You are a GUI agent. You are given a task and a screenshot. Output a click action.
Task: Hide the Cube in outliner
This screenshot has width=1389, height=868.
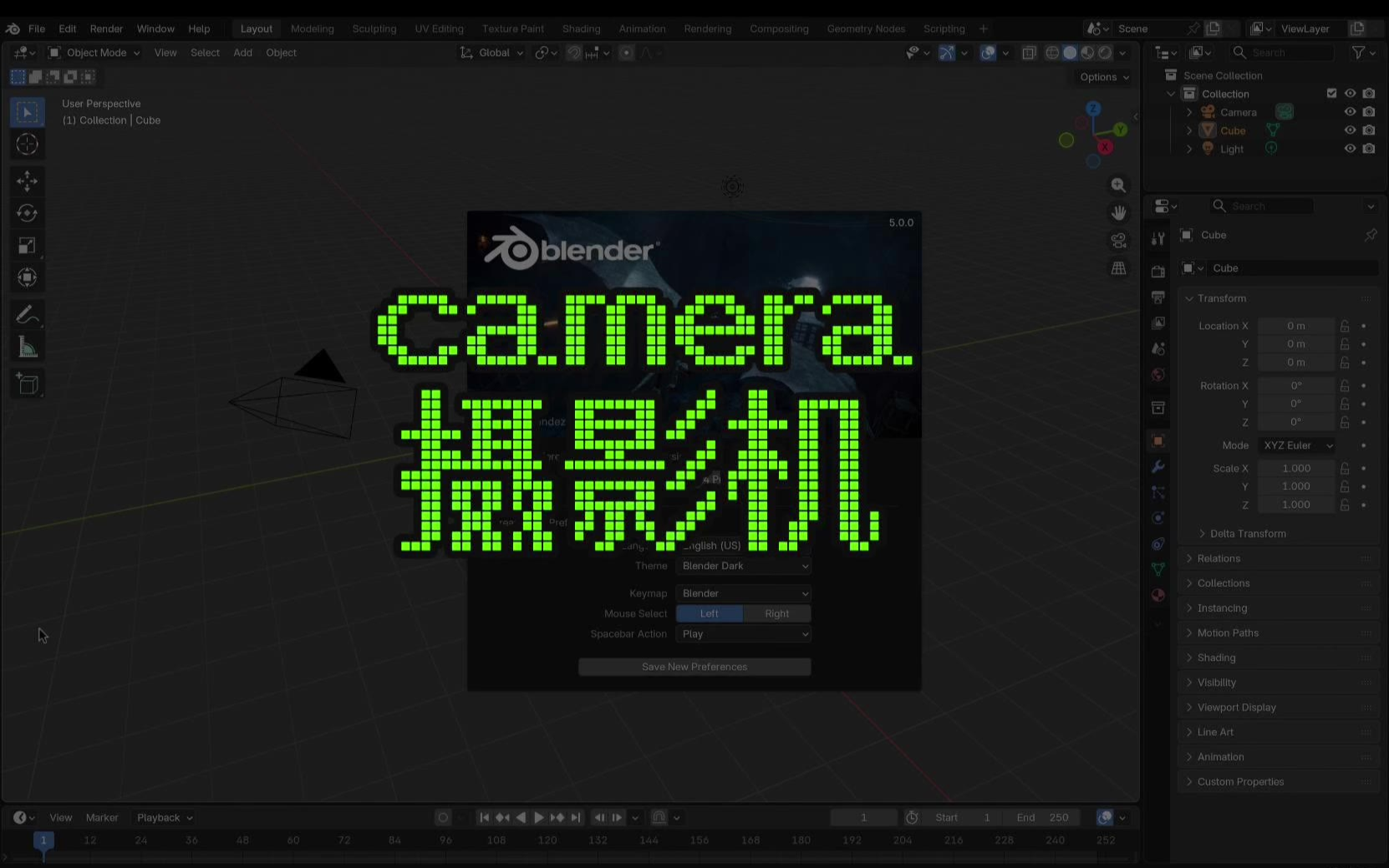[1350, 130]
